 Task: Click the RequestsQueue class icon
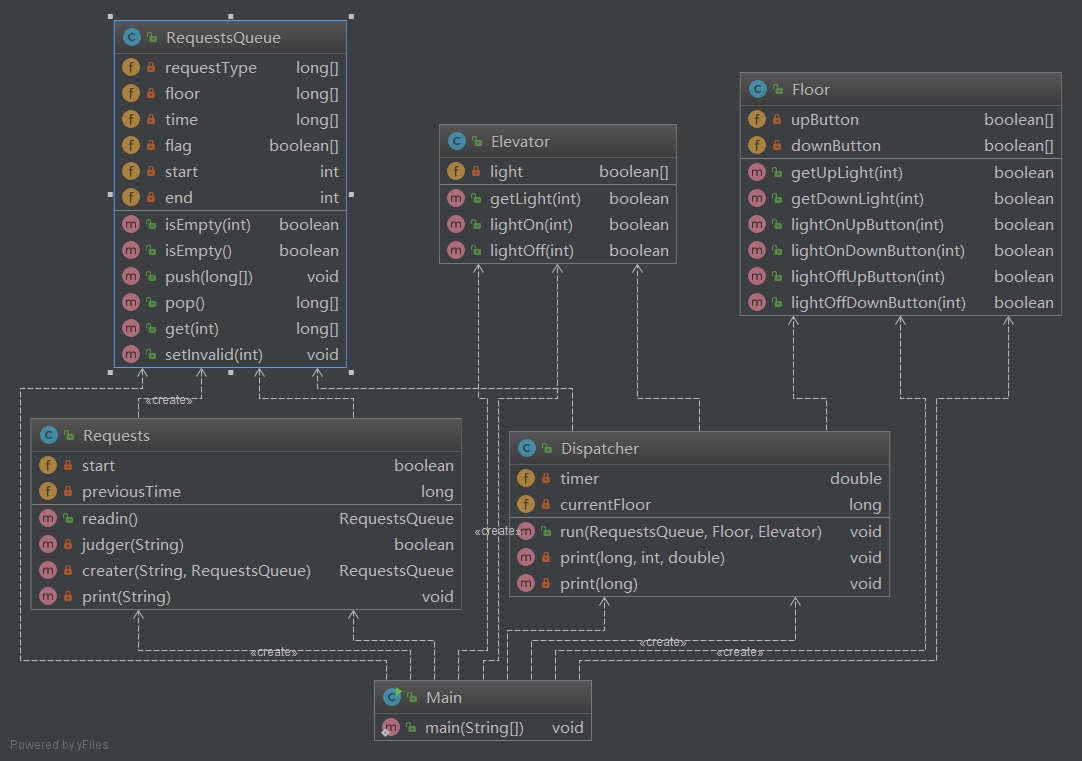tap(131, 38)
